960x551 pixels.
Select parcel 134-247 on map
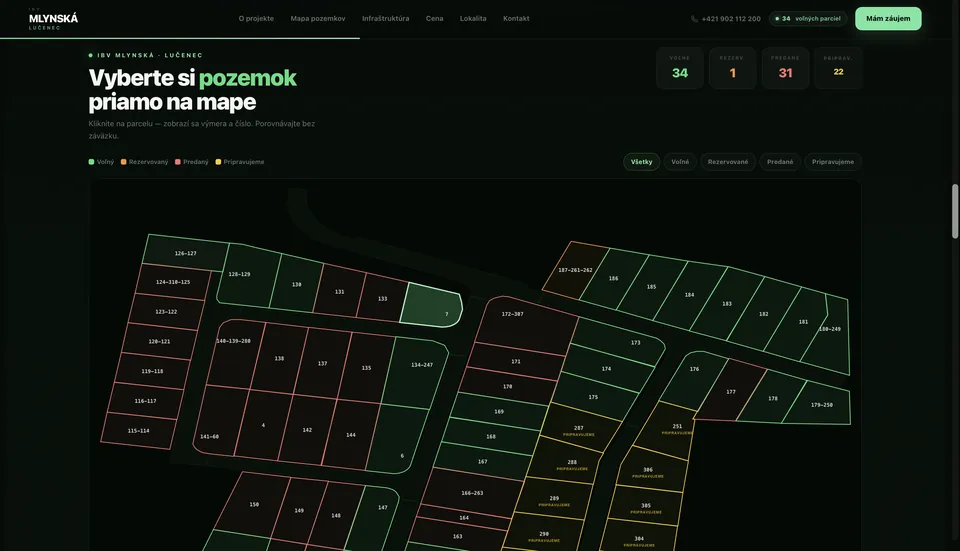tap(416, 372)
